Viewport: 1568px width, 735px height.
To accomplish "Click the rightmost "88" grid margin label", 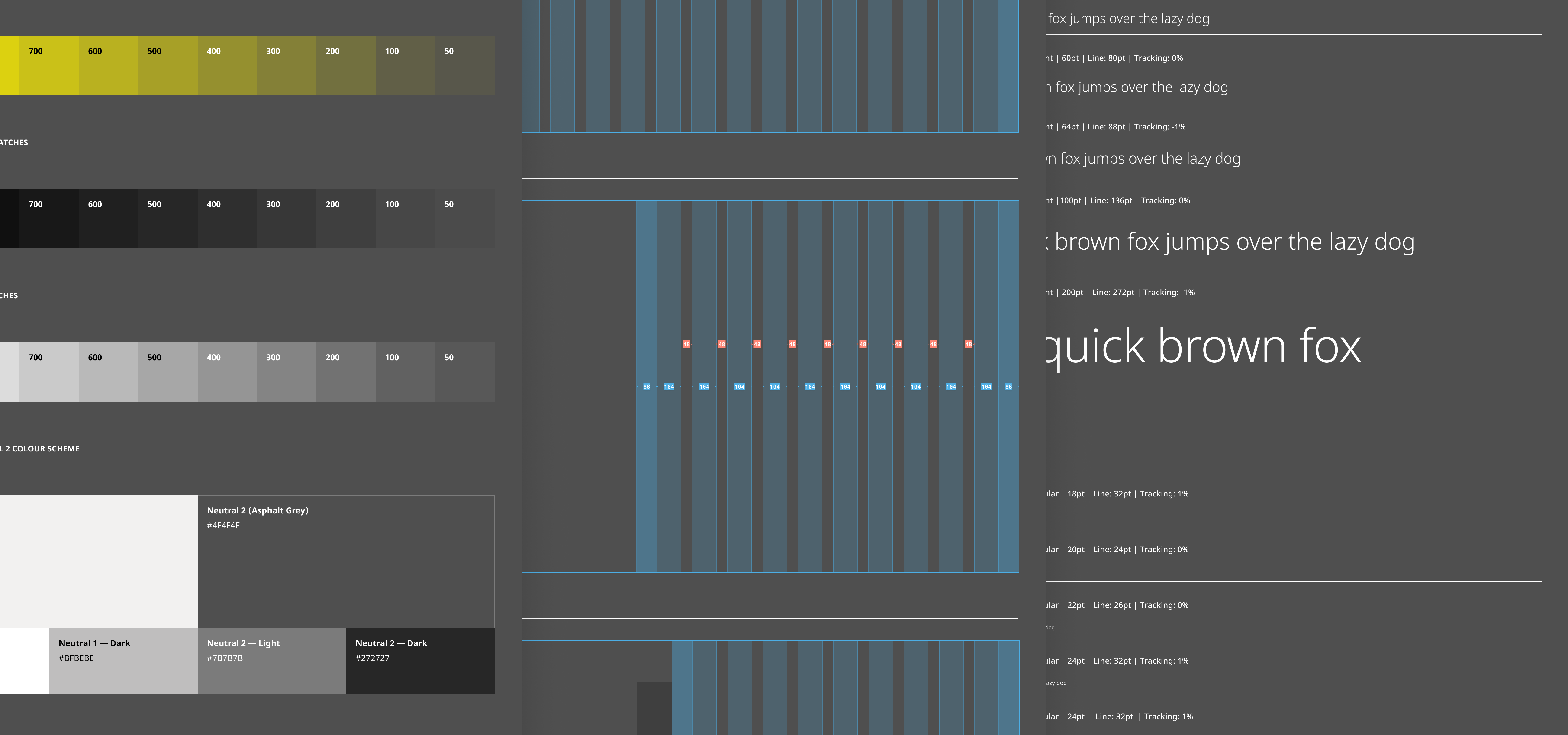I will point(1009,387).
